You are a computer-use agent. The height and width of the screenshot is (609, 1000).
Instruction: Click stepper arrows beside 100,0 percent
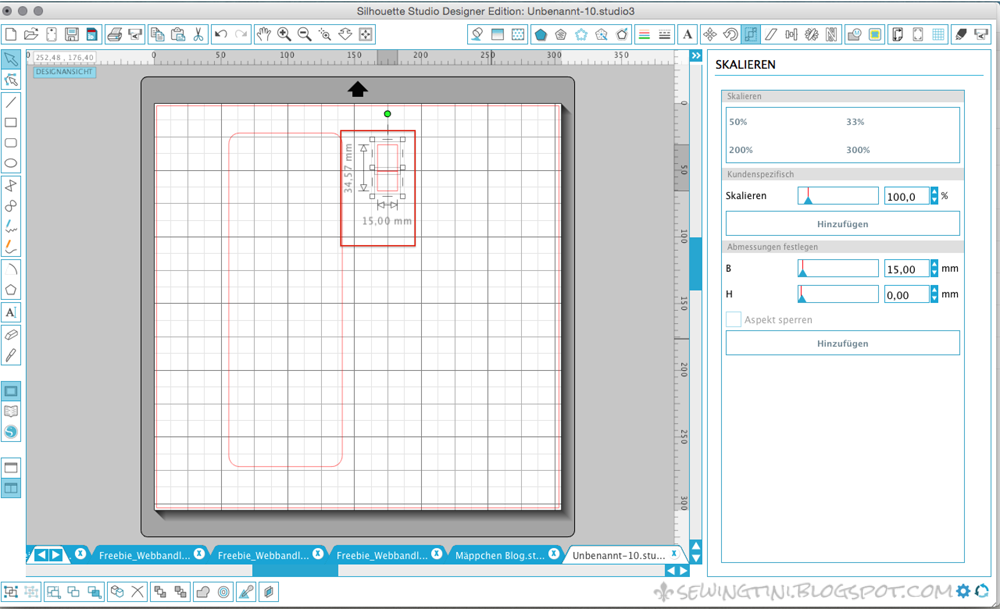pos(934,196)
